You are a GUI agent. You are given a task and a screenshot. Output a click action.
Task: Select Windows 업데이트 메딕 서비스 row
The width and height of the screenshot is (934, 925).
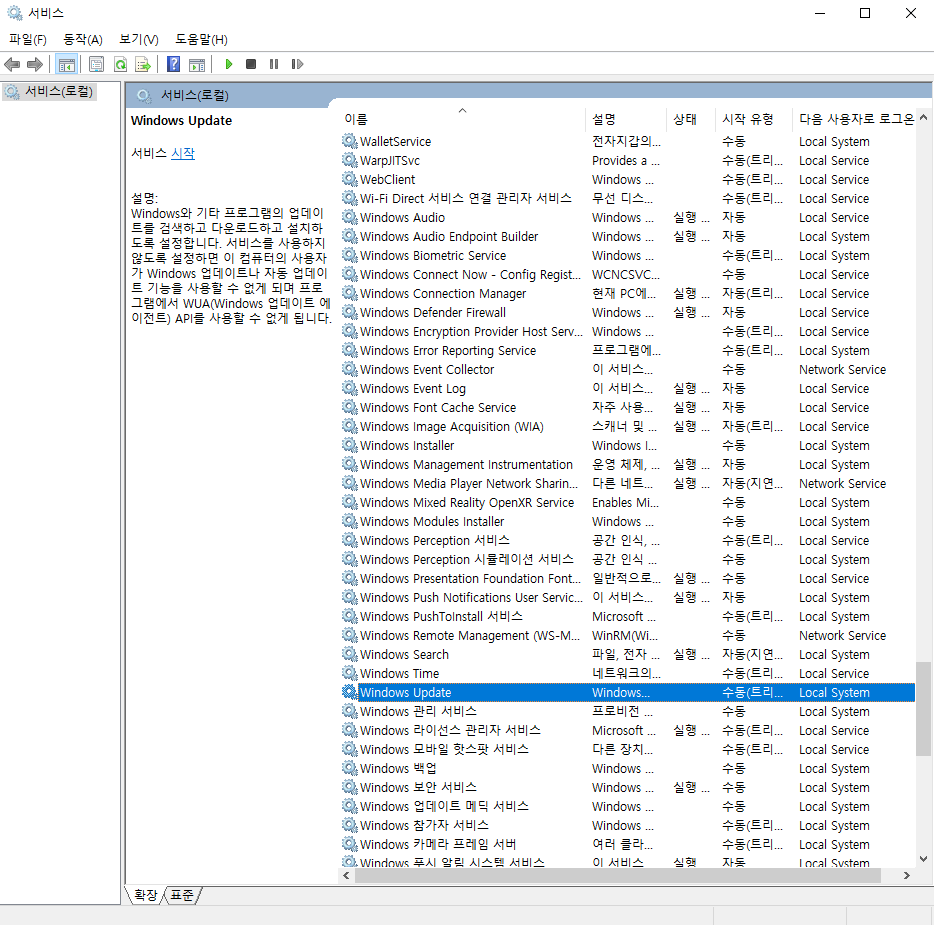point(628,806)
